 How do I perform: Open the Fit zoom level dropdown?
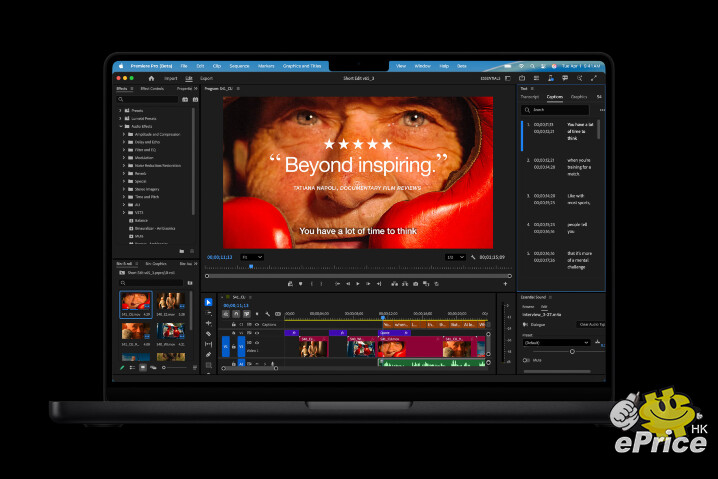click(x=252, y=257)
